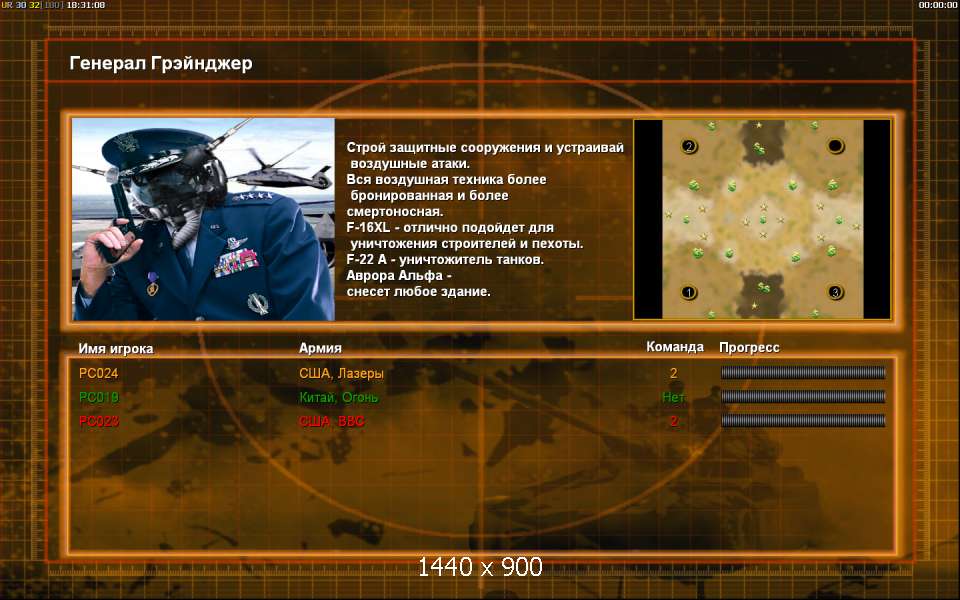Click the line "Вся воздушная техника более"
This screenshot has width=960, height=600.
tap(446, 180)
